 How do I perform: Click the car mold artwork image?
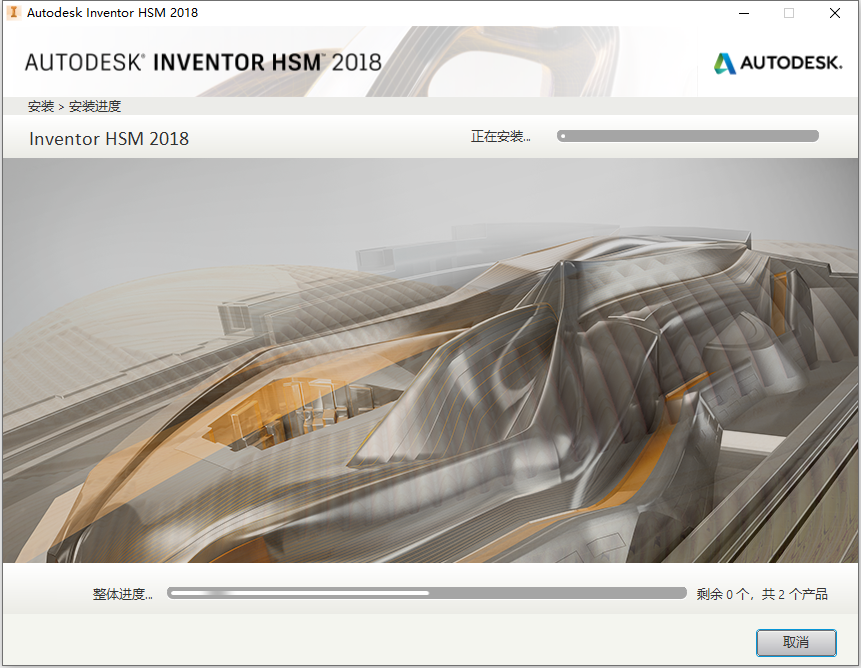430,361
